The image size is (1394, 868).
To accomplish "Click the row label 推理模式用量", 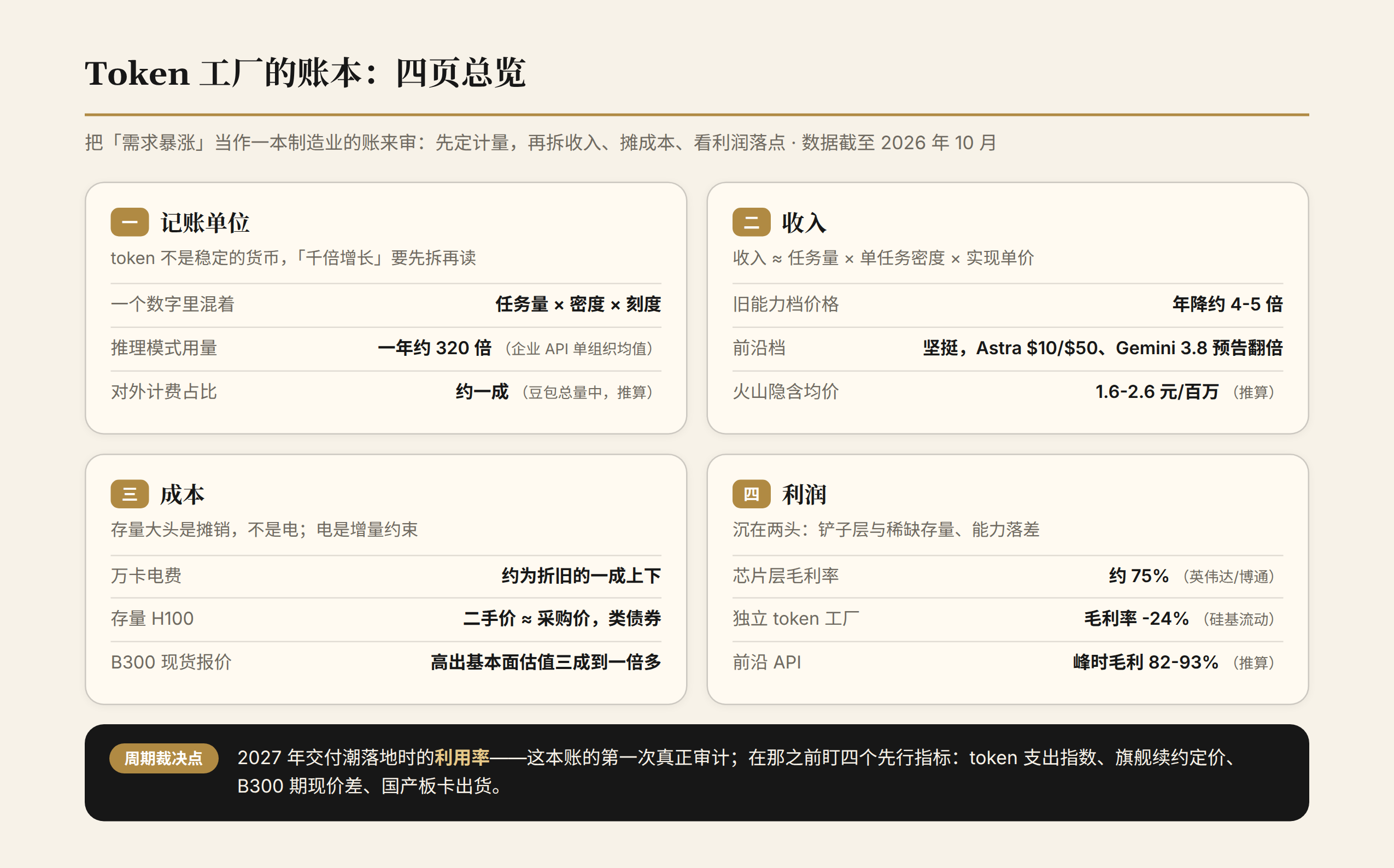I will [164, 348].
